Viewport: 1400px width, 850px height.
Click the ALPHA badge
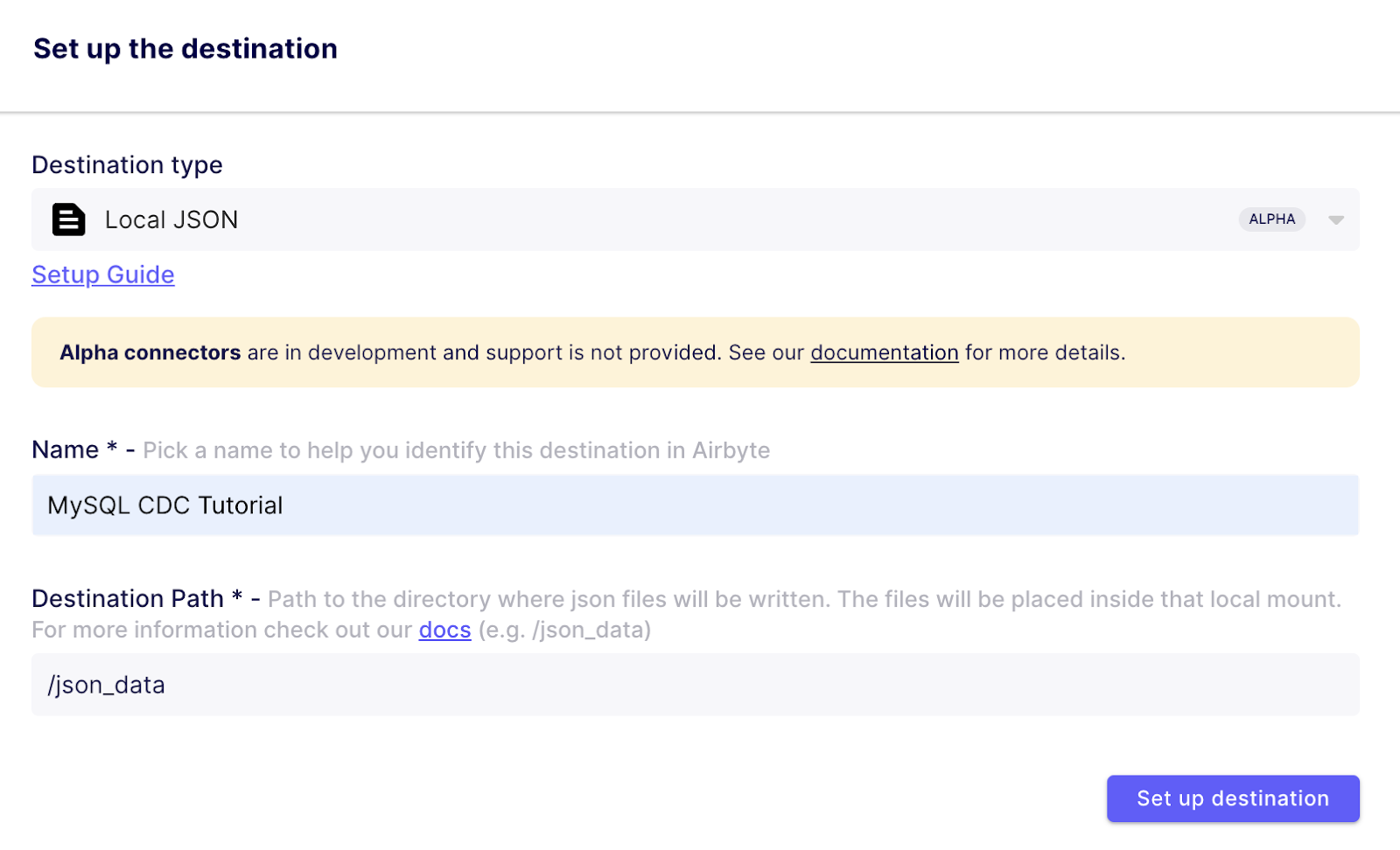click(x=1271, y=219)
